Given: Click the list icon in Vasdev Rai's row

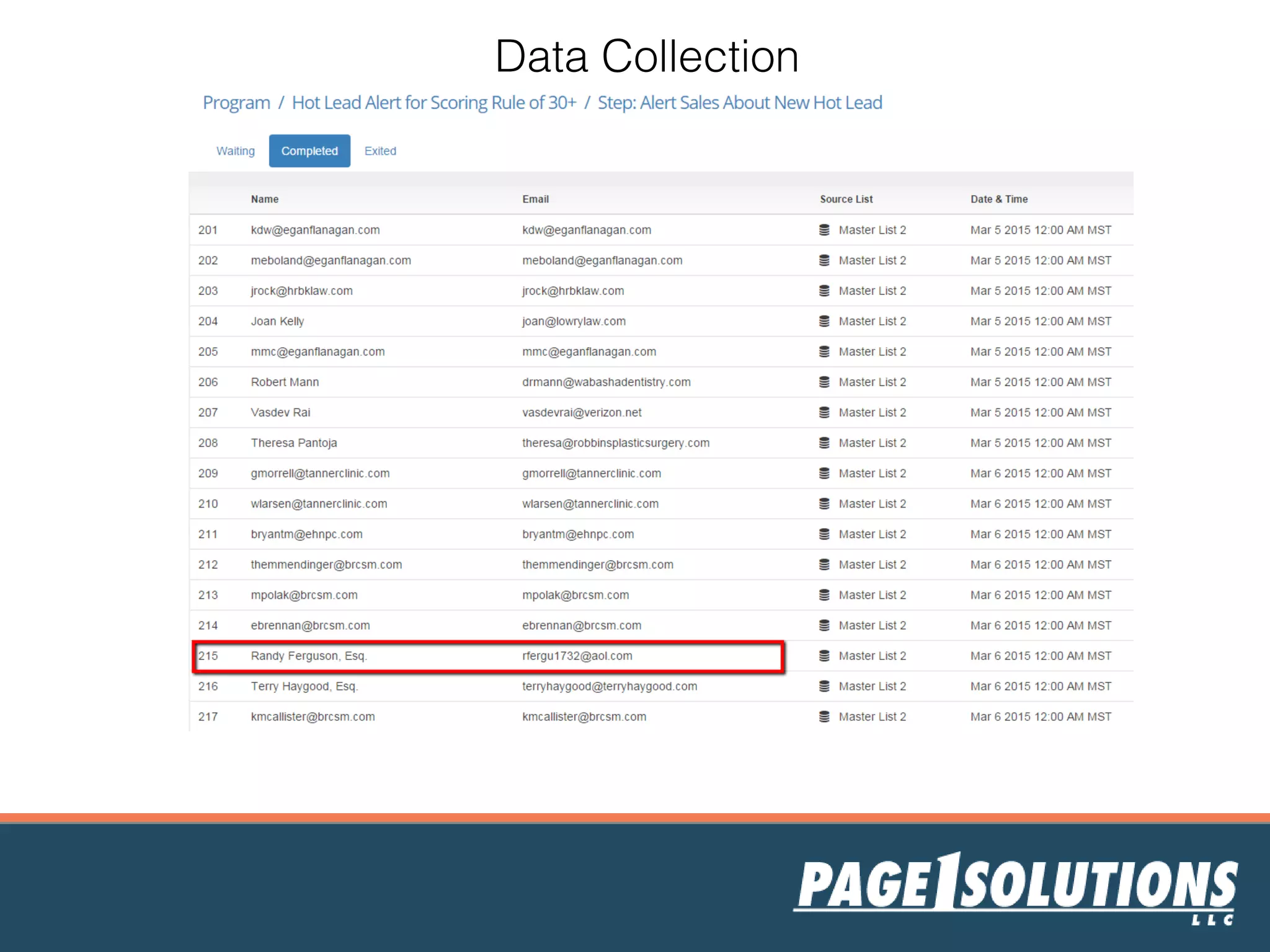Looking at the screenshot, I should pyautogui.click(x=824, y=412).
